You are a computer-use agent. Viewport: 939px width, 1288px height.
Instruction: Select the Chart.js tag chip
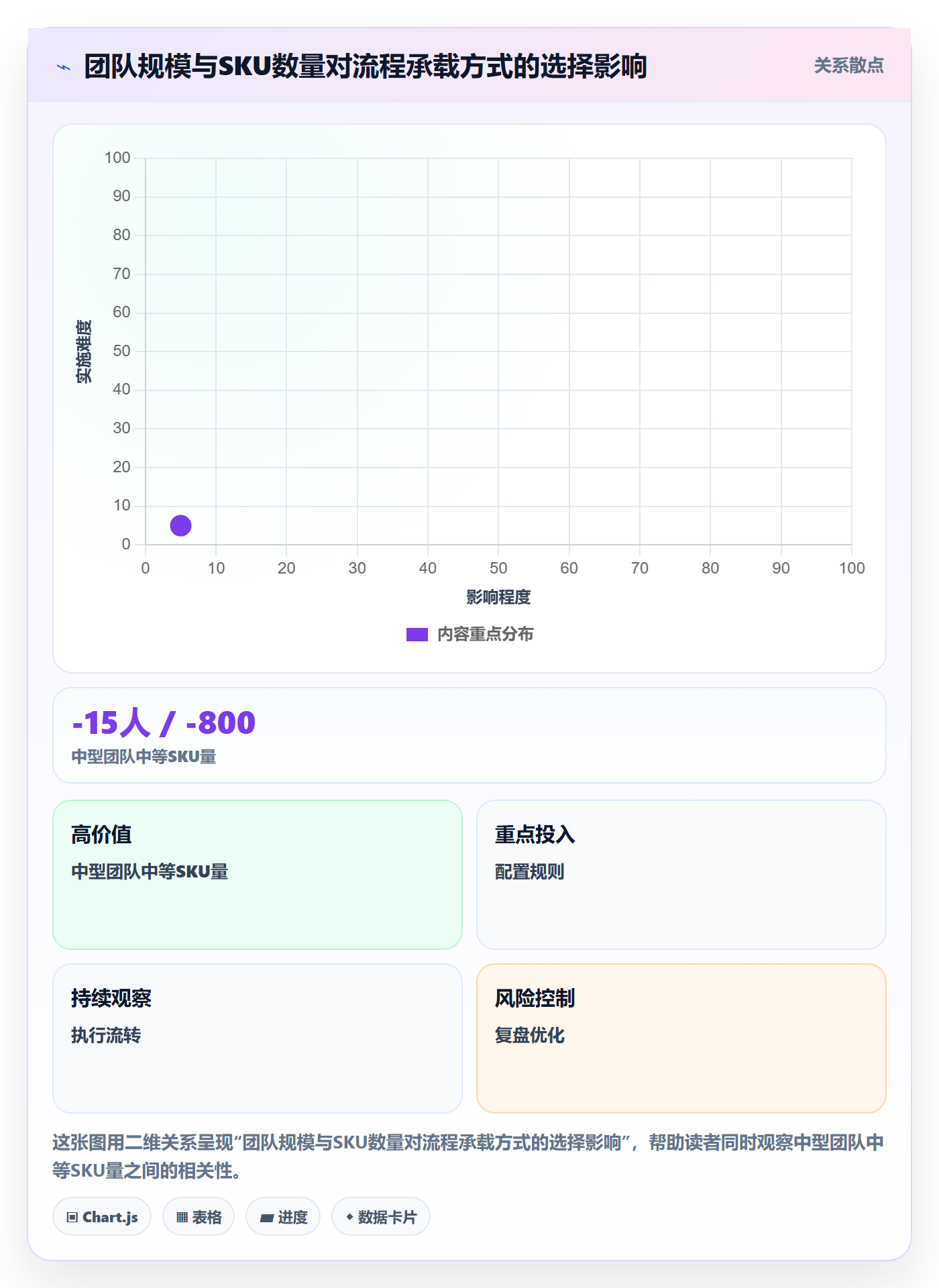pyautogui.click(x=102, y=1216)
